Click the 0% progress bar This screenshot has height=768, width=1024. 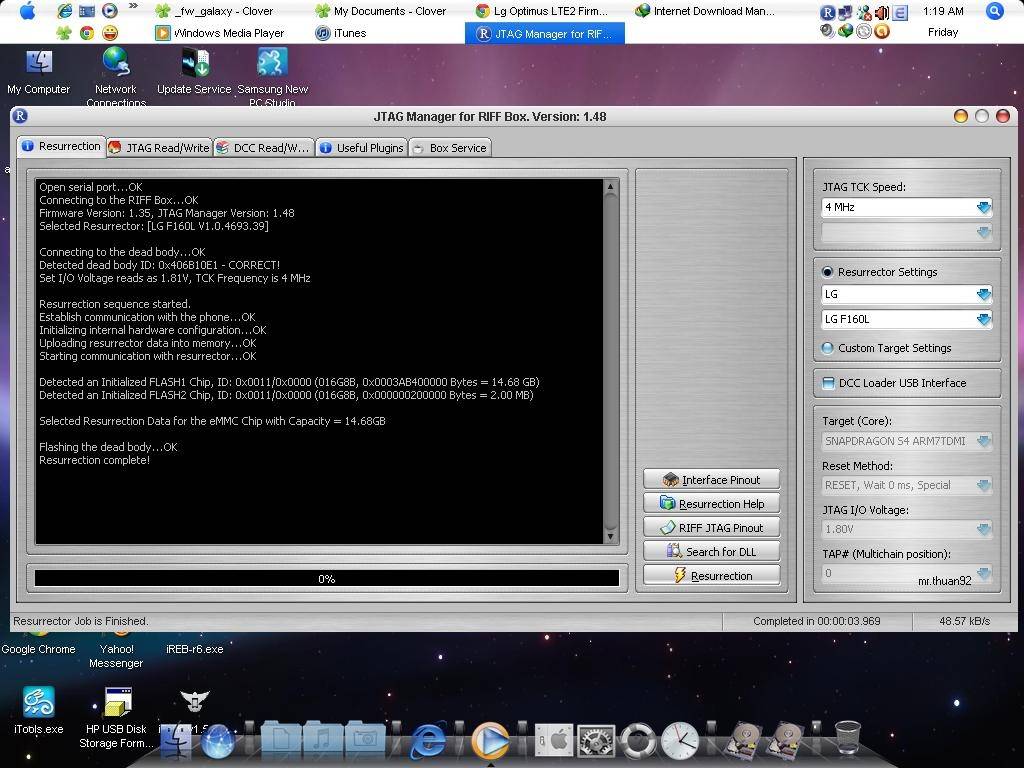click(x=327, y=579)
